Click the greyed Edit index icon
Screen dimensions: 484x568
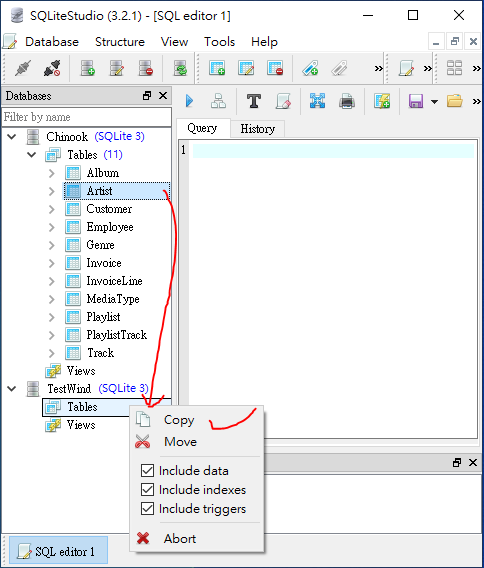tap(339, 68)
